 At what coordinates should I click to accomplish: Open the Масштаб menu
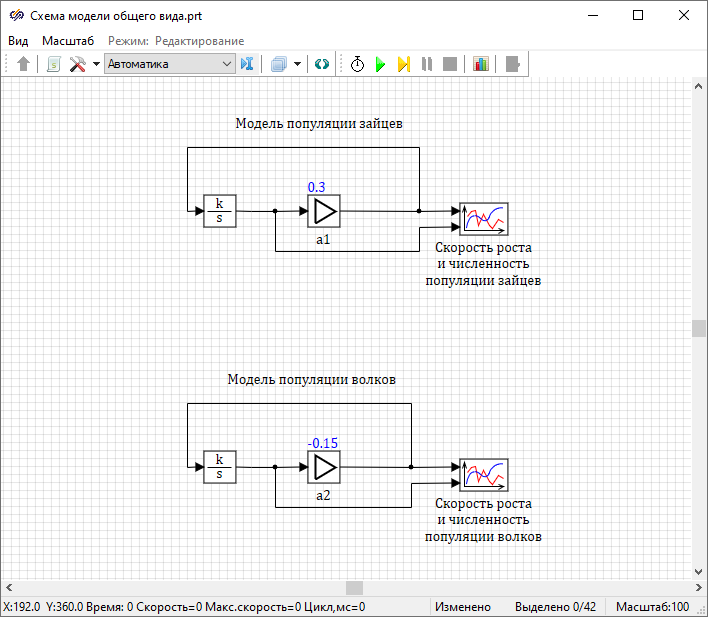pos(68,40)
